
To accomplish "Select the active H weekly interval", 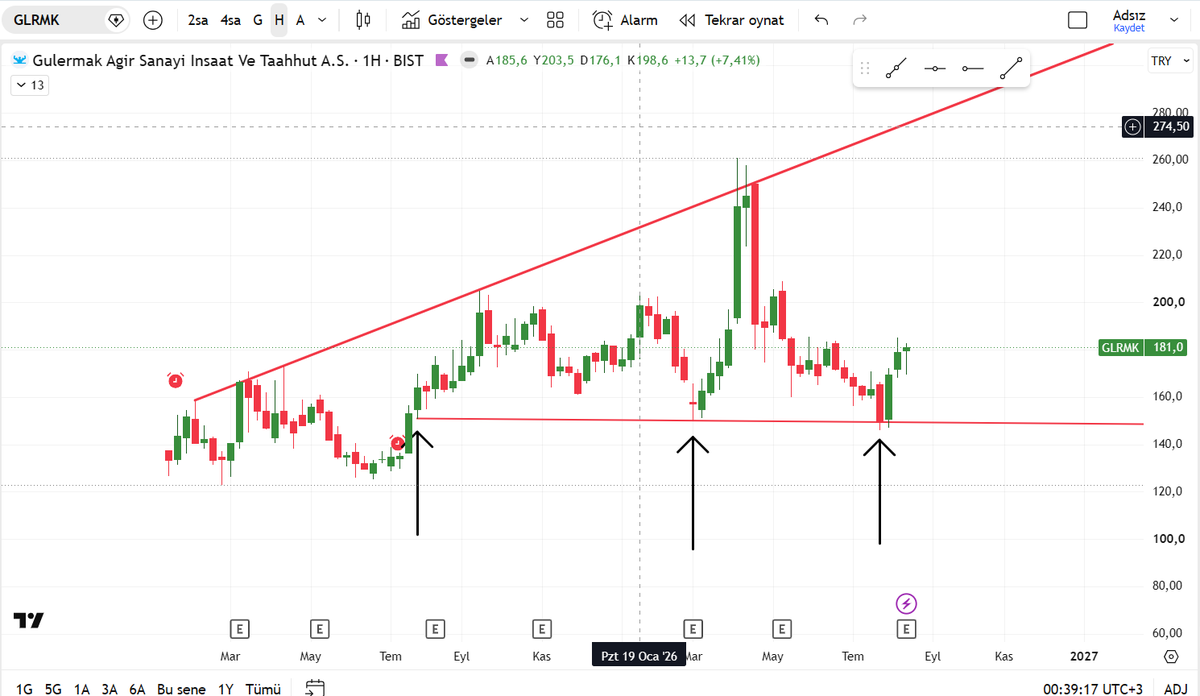I will point(279,20).
